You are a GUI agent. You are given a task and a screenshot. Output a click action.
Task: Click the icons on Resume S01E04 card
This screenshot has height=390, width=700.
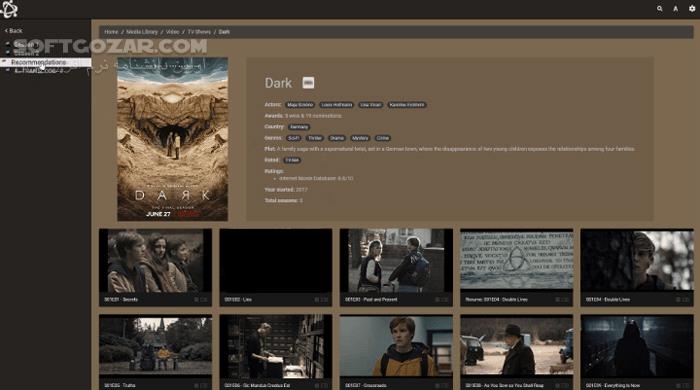click(x=562, y=300)
